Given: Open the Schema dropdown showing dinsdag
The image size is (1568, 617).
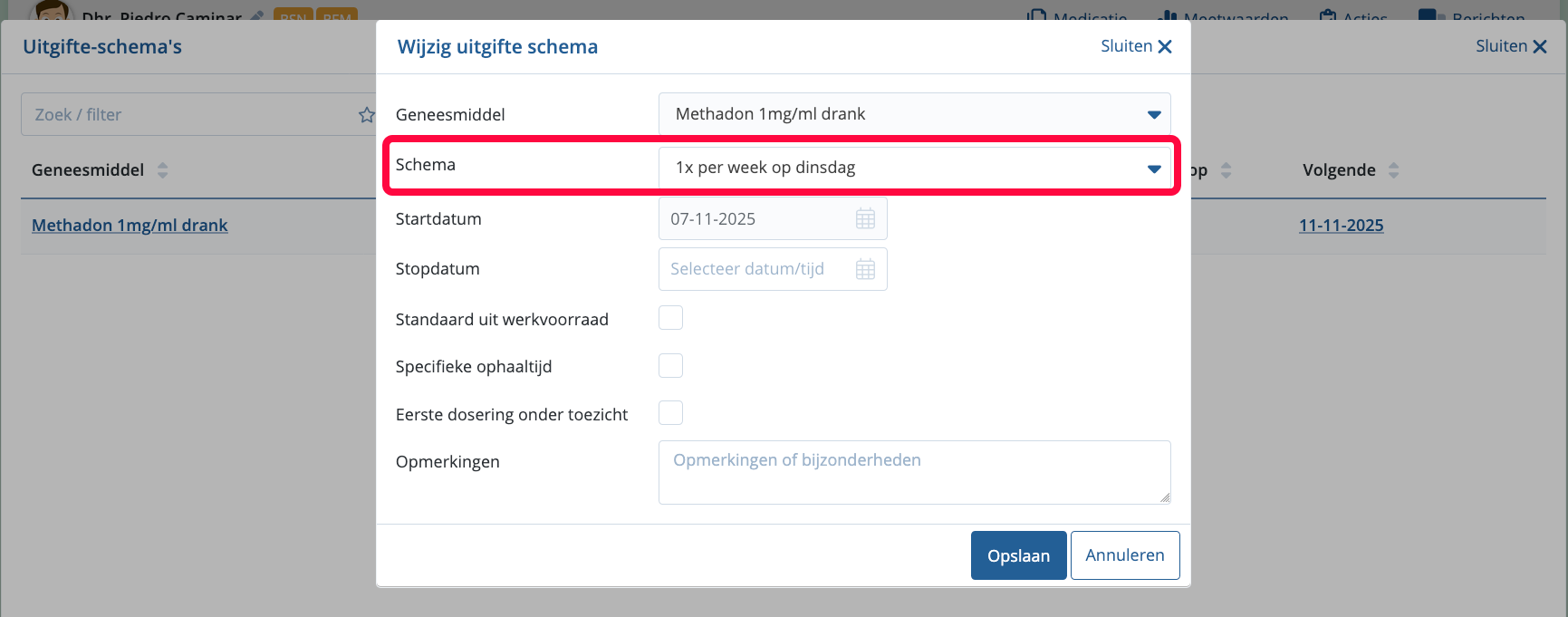Looking at the screenshot, I should (x=914, y=168).
